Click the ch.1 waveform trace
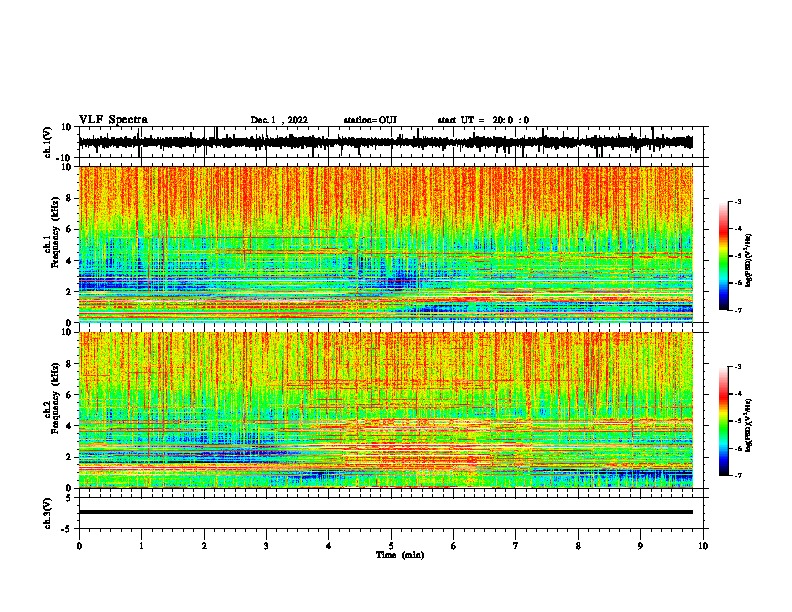 point(385,142)
